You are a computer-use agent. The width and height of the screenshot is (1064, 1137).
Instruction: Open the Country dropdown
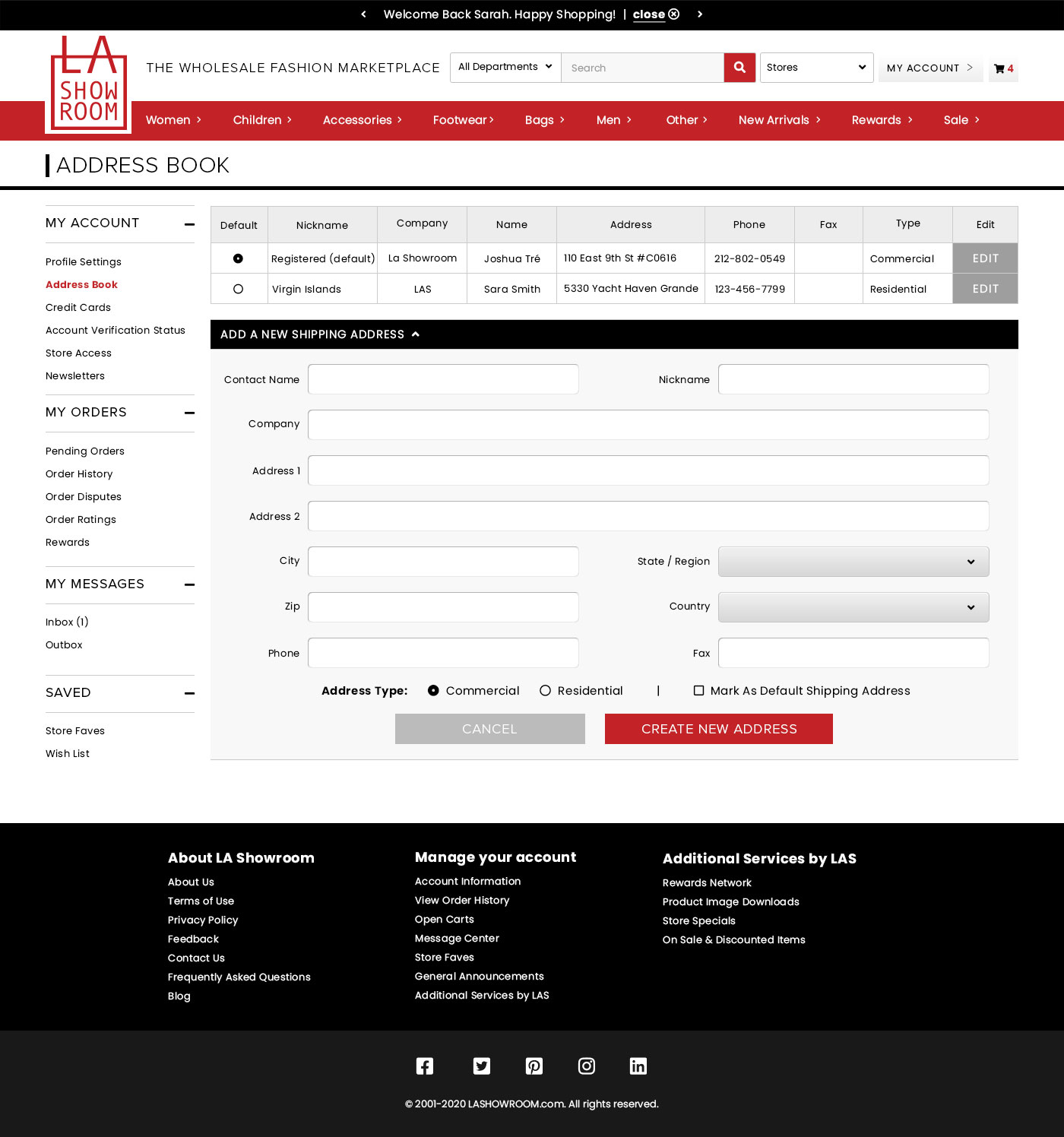[853, 607]
